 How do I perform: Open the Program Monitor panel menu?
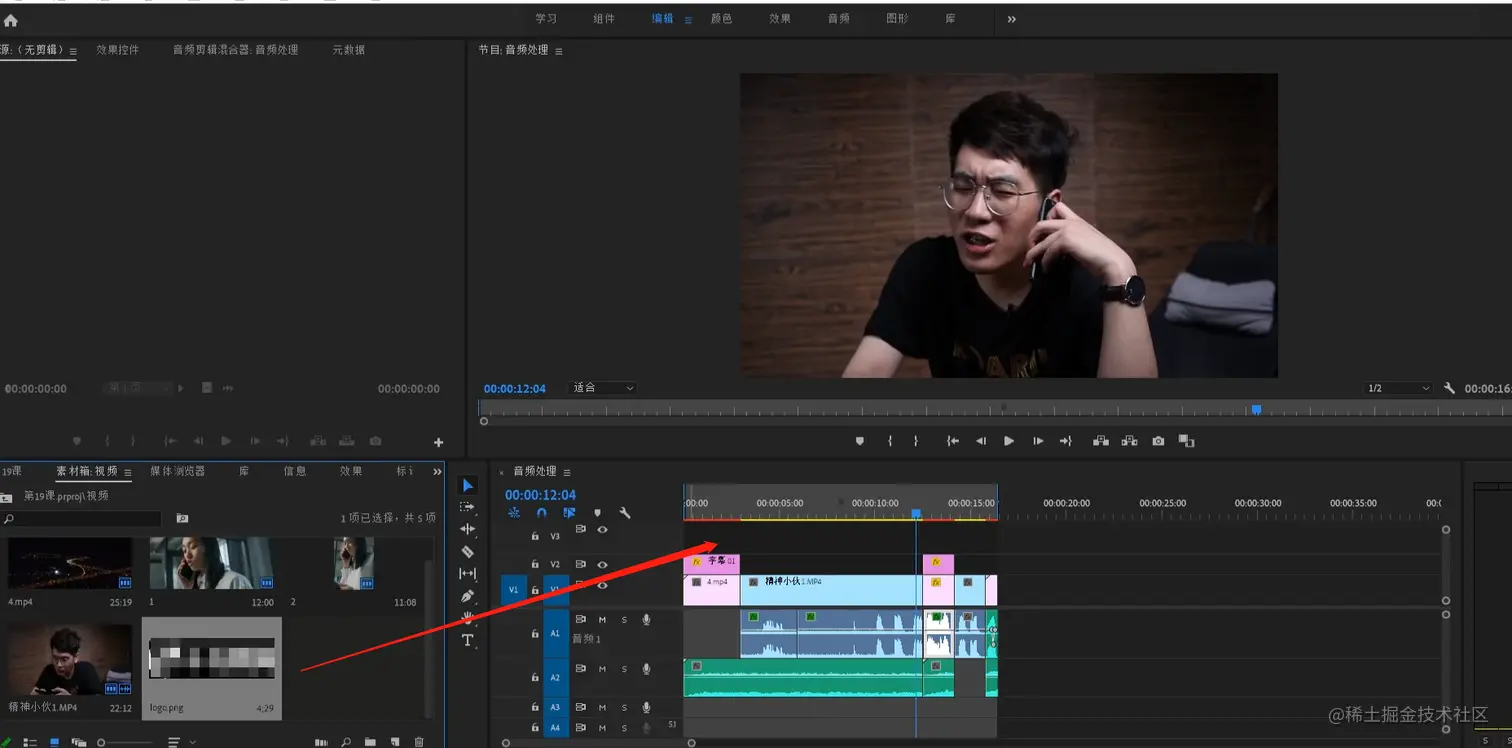[559, 51]
